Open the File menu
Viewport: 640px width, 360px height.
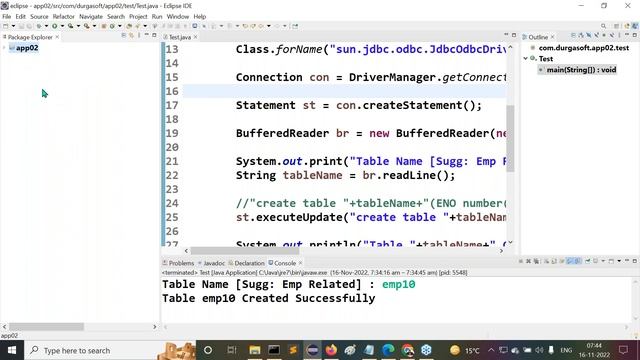click(x=7, y=17)
